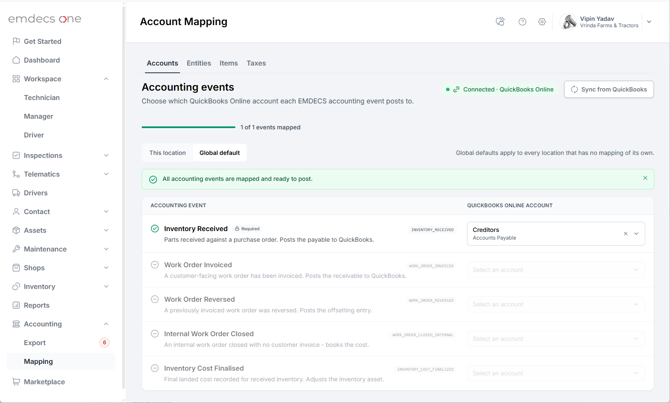Open Technician under Workspace

[x=42, y=97]
